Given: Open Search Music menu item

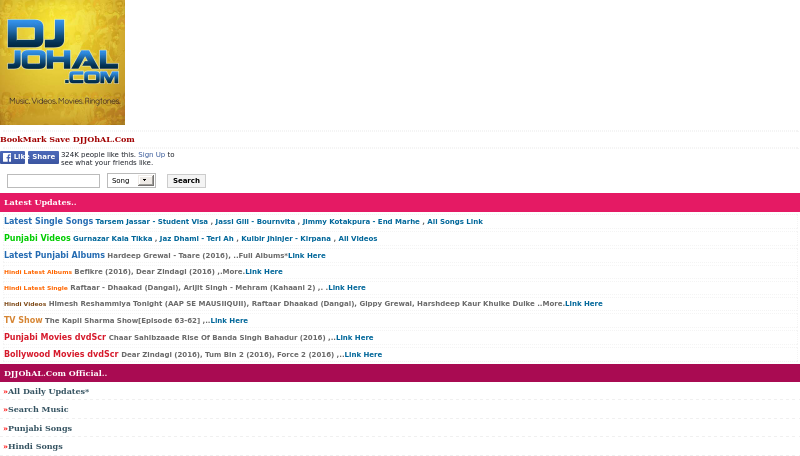Looking at the screenshot, I should tap(36, 410).
